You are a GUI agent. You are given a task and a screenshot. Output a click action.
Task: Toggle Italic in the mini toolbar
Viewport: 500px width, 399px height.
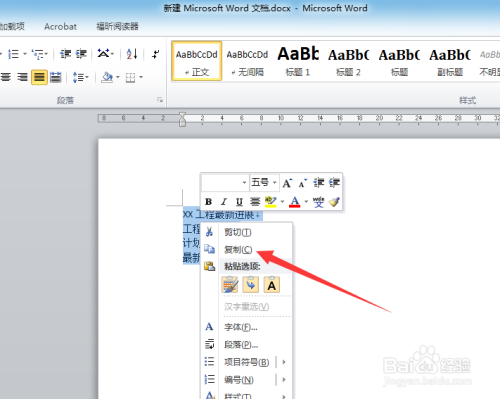(224, 202)
